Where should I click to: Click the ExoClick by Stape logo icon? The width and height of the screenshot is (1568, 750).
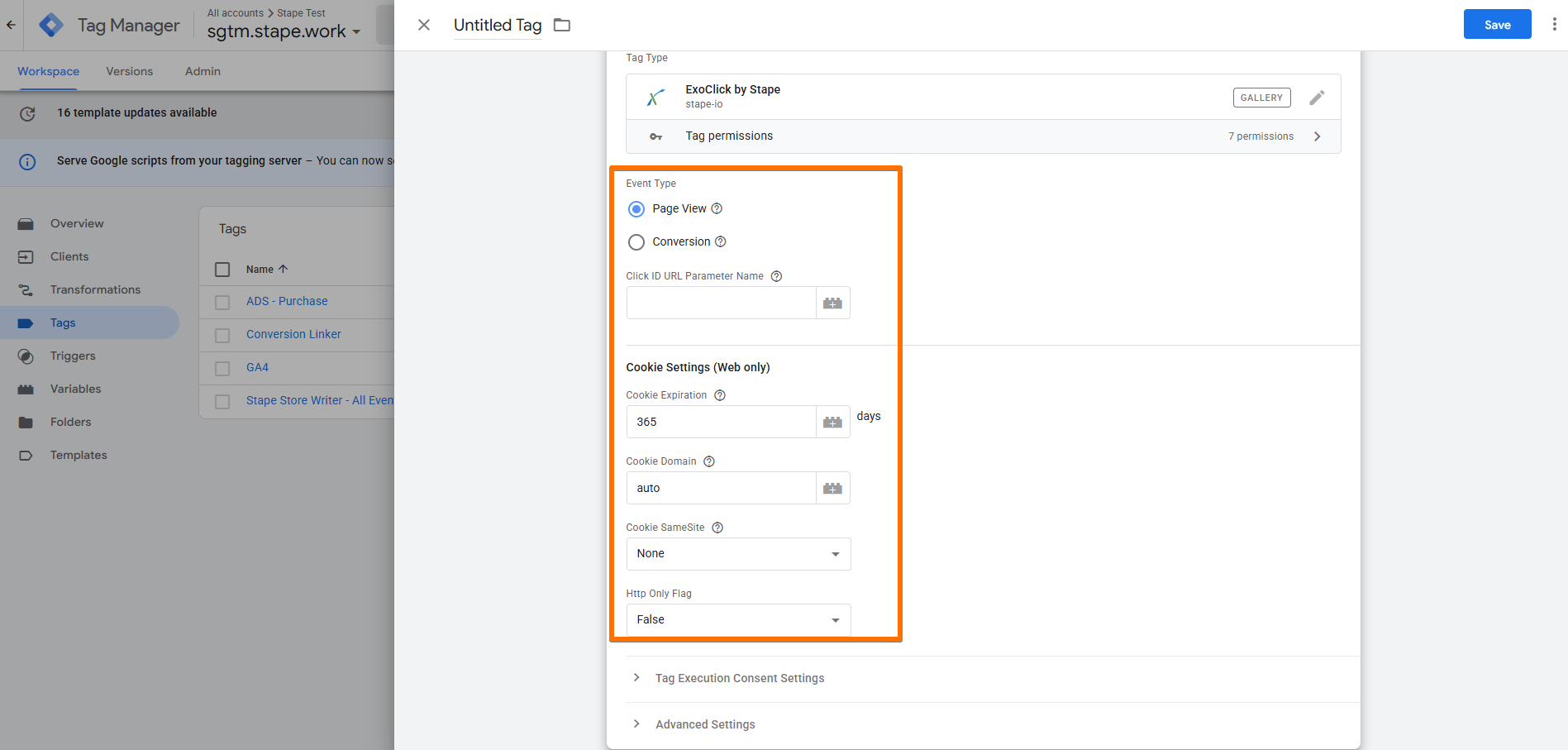pyautogui.click(x=655, y=98)
